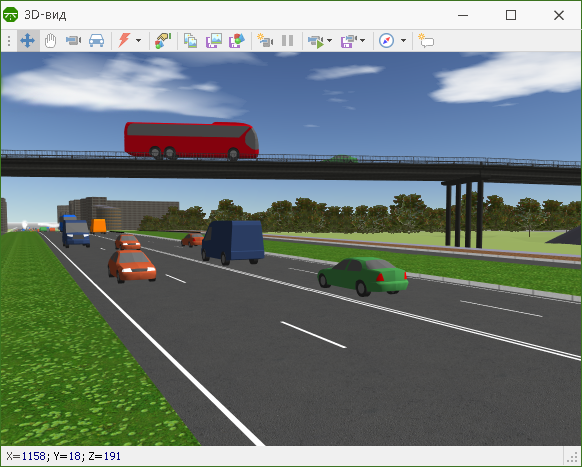The height and width of the screenshot is (467, 582).
Task: Save the 3D scene objects icon
Action: coord(237,40)
